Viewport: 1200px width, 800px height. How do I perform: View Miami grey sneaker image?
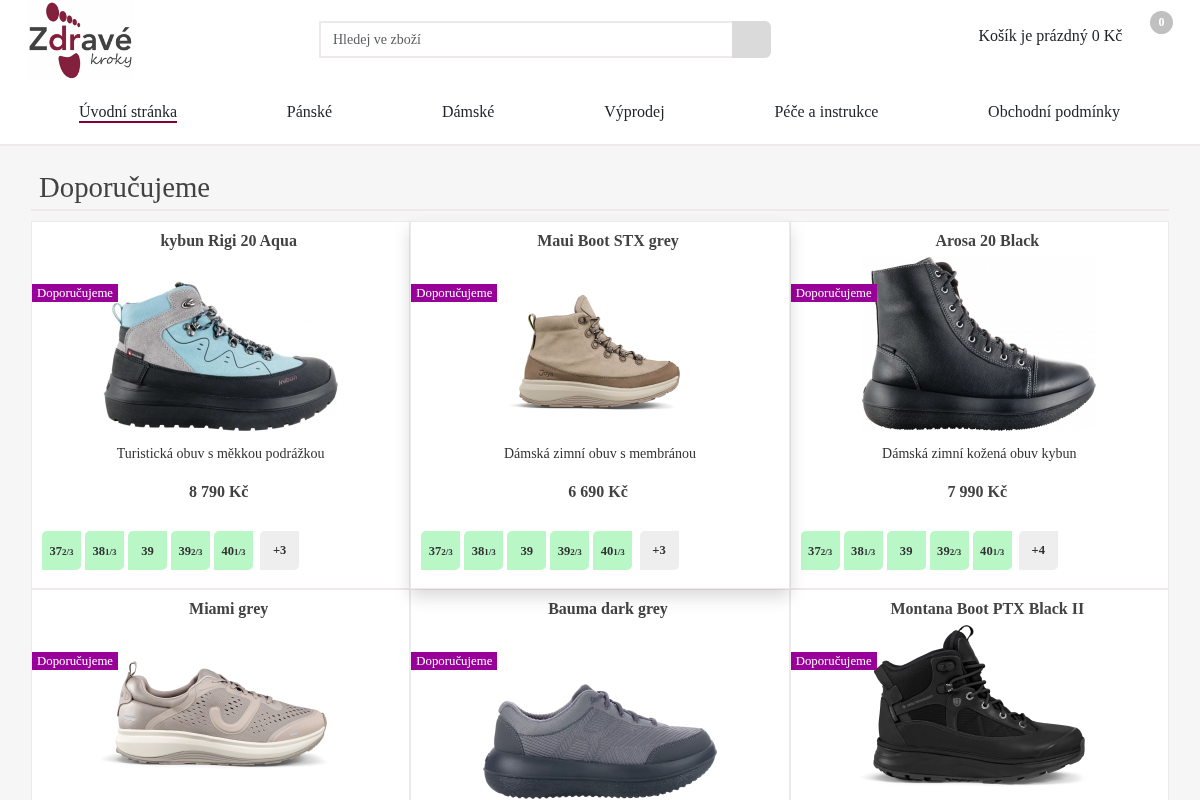[215, 712]
